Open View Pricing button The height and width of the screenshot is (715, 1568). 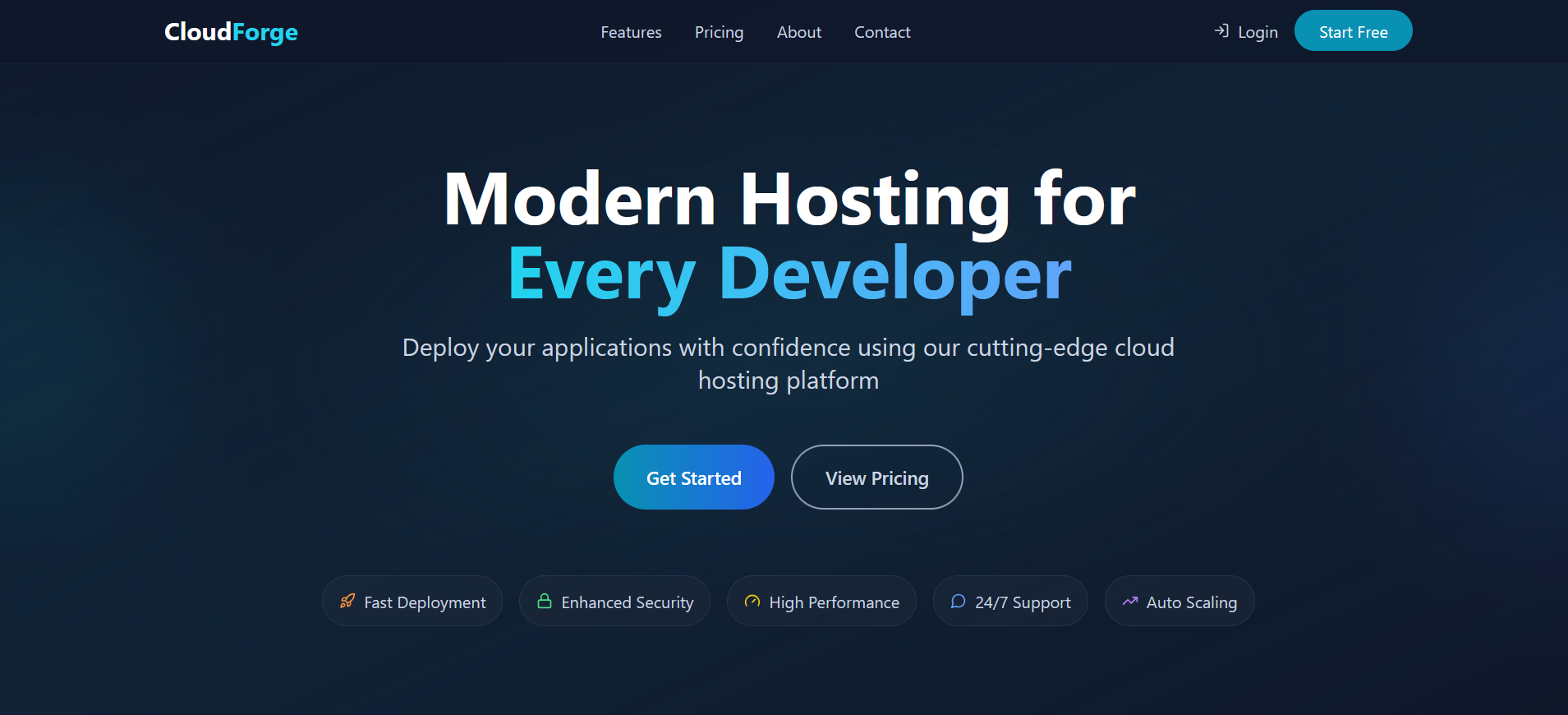876,477
